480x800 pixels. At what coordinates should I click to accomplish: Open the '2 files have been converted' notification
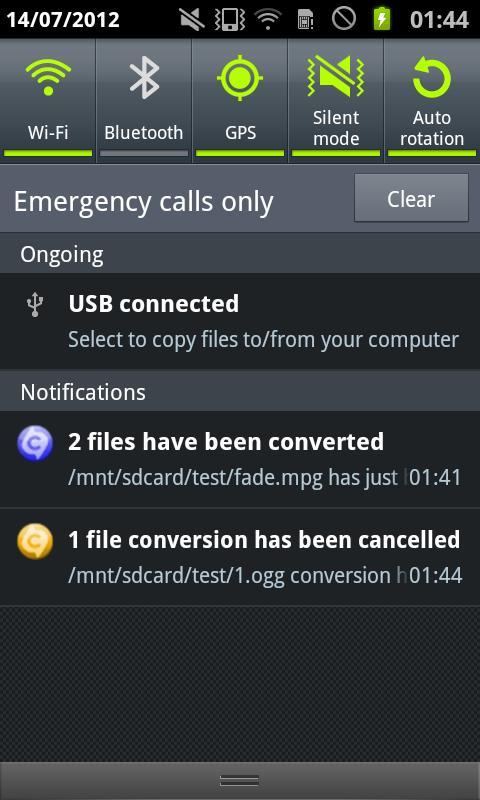point(240,459)
